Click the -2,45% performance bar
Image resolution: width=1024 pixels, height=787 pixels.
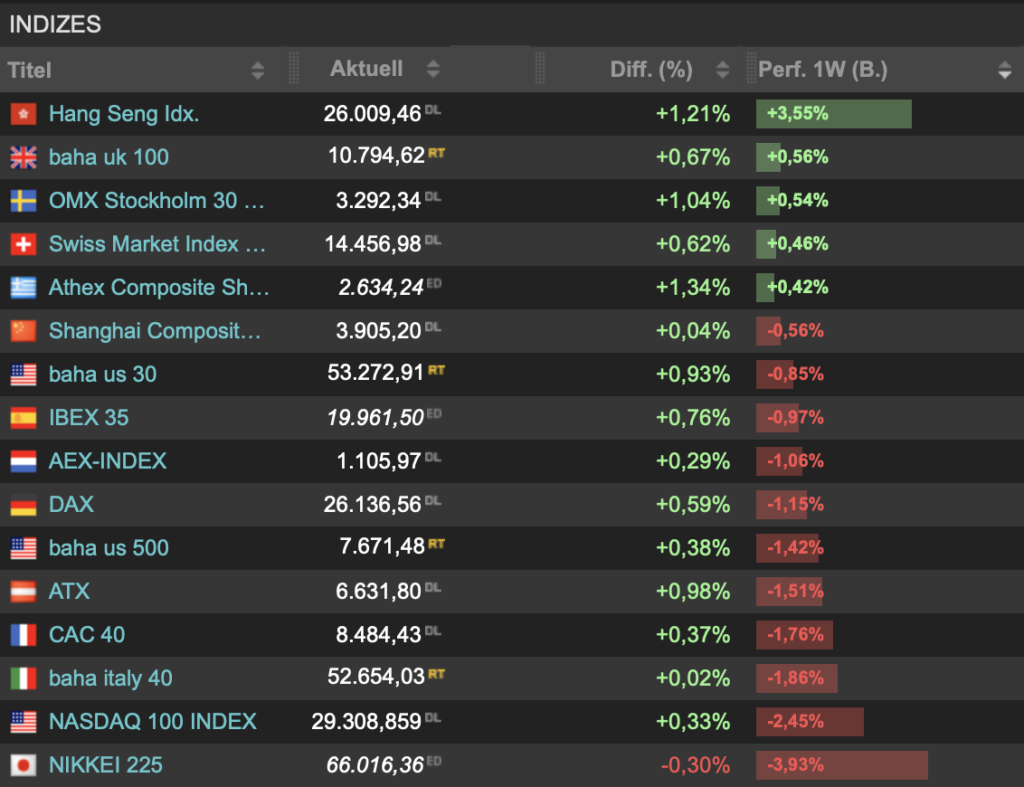[810, 722]
